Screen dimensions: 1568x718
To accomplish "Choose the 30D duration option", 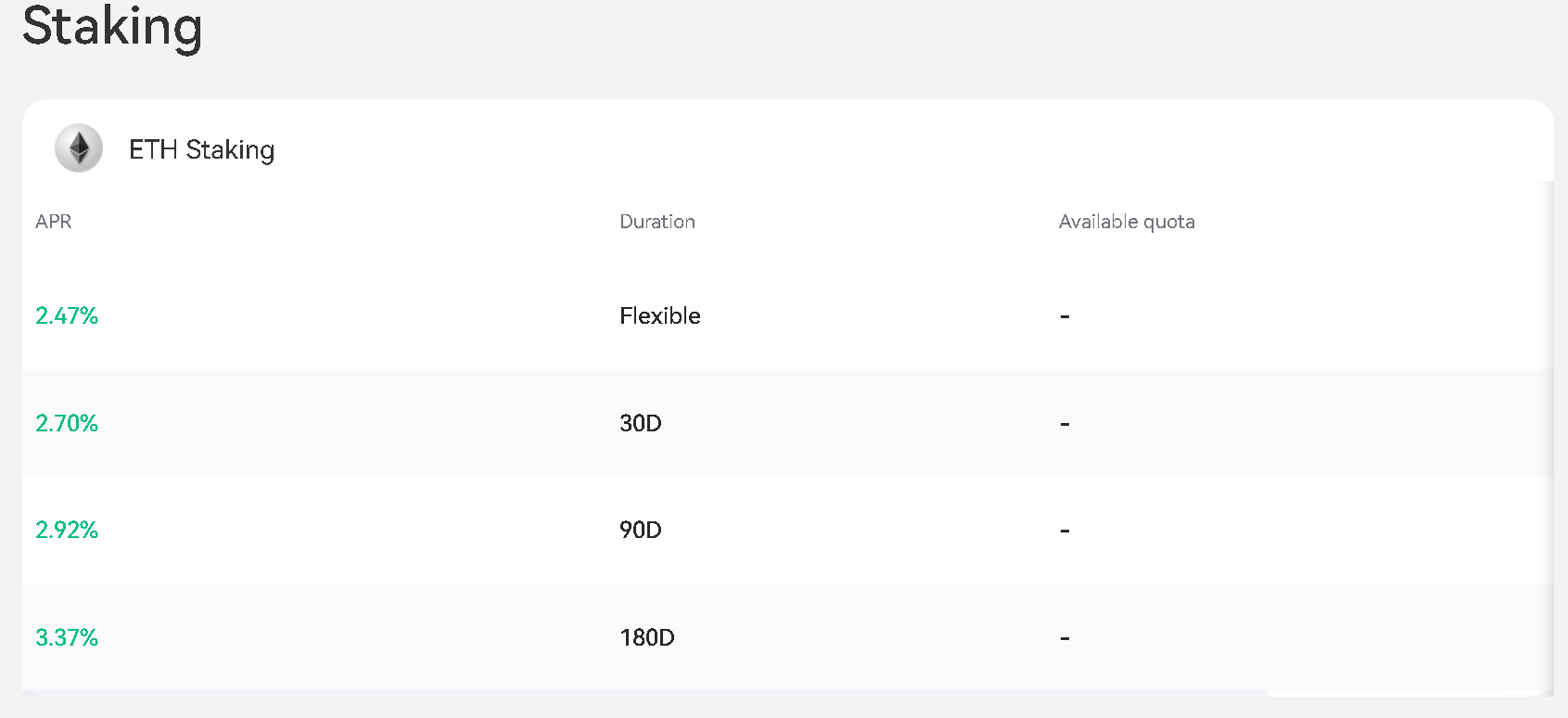I will coord(640,423).
